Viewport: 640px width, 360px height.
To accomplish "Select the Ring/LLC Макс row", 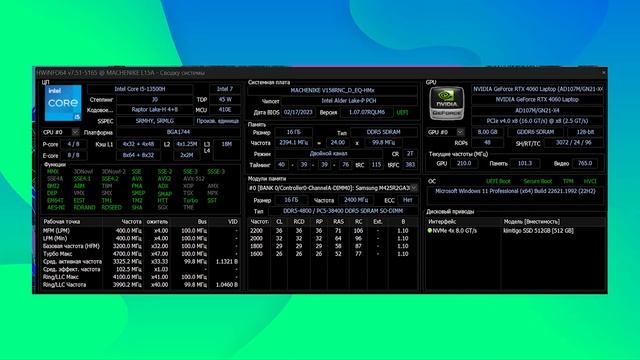I will tap(141, 277).
